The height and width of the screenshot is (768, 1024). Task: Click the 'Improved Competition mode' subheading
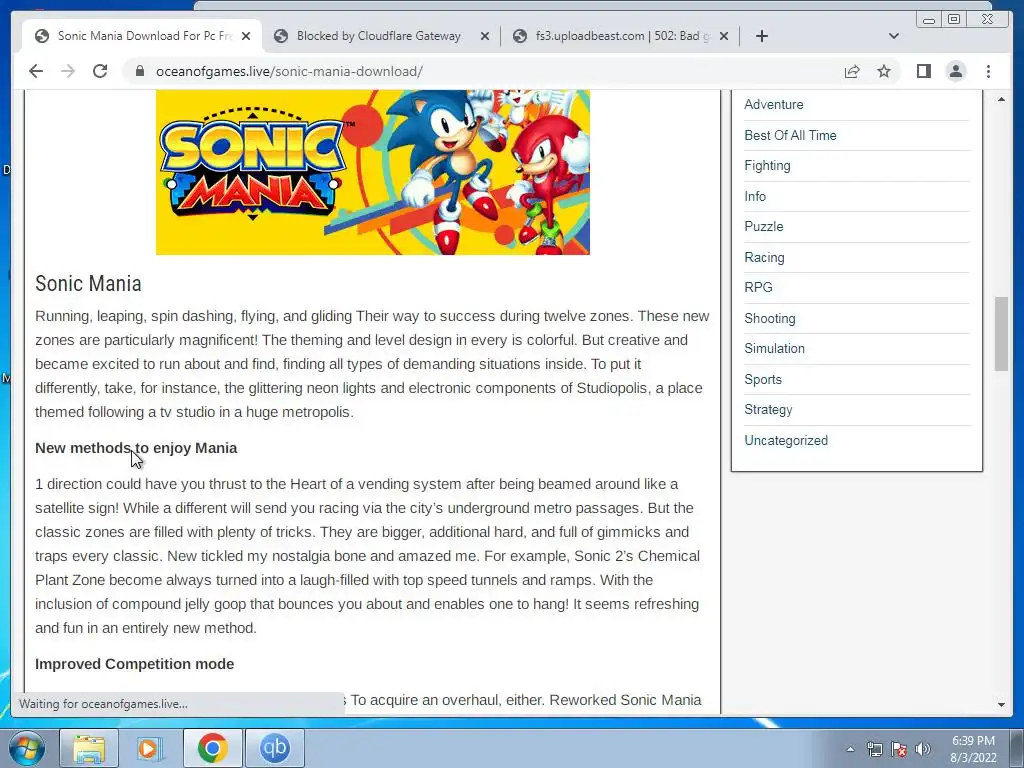click(135, 664)
